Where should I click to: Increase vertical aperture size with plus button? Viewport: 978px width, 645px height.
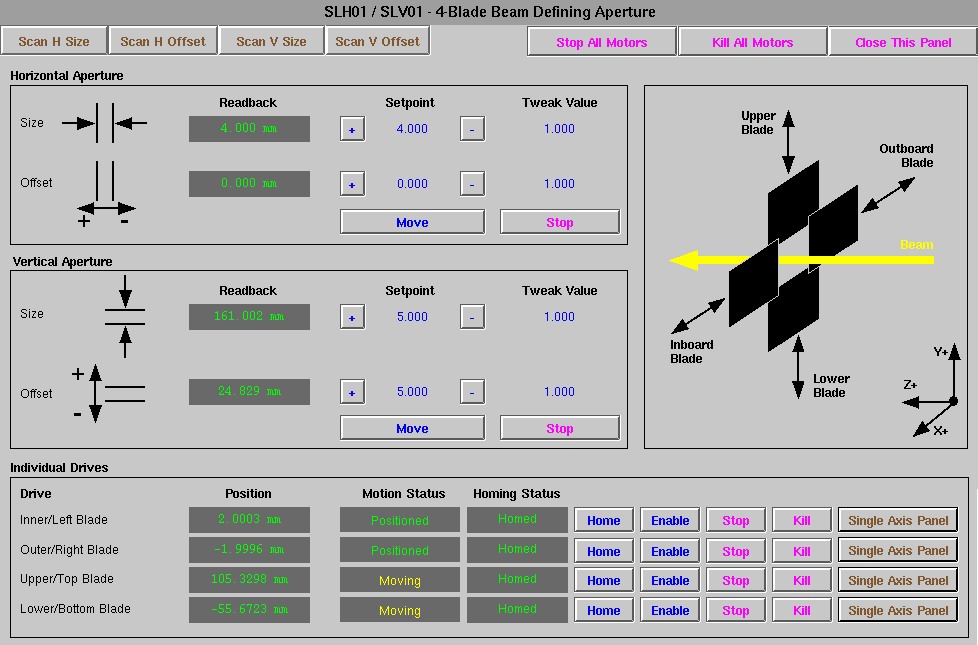[x=352, y=317]
